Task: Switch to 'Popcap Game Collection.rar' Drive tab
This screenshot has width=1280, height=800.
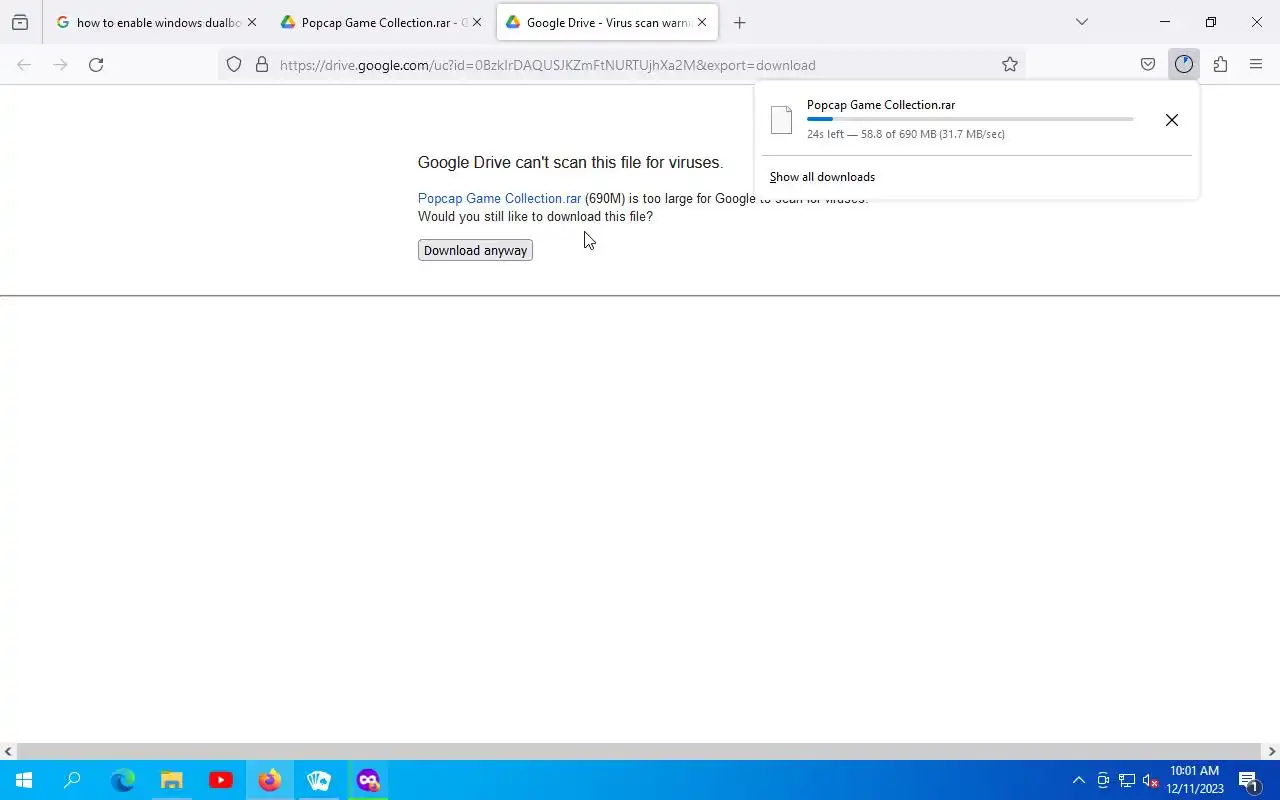Action: click(381, 22)
